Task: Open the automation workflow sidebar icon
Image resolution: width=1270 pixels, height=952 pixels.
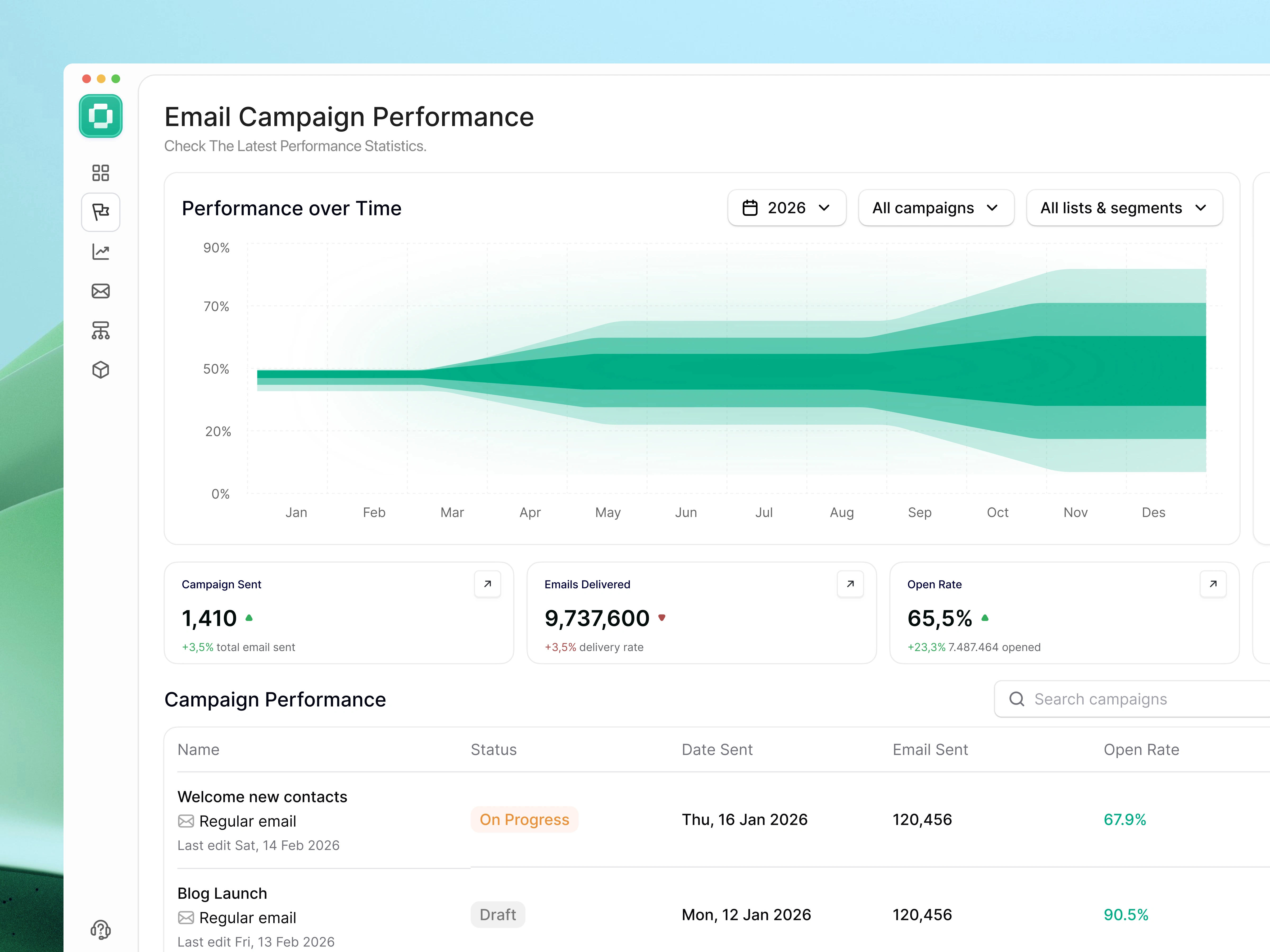Action: [101, 331]
